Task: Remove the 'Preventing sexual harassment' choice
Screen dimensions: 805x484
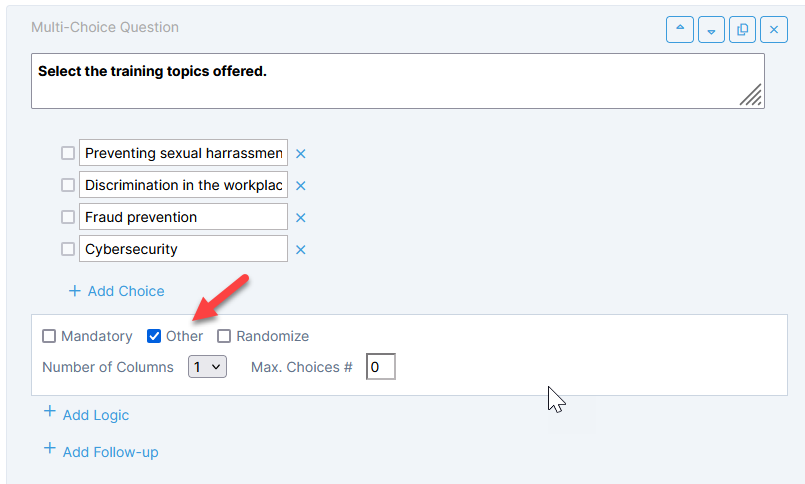Action: tap(300, 154)
